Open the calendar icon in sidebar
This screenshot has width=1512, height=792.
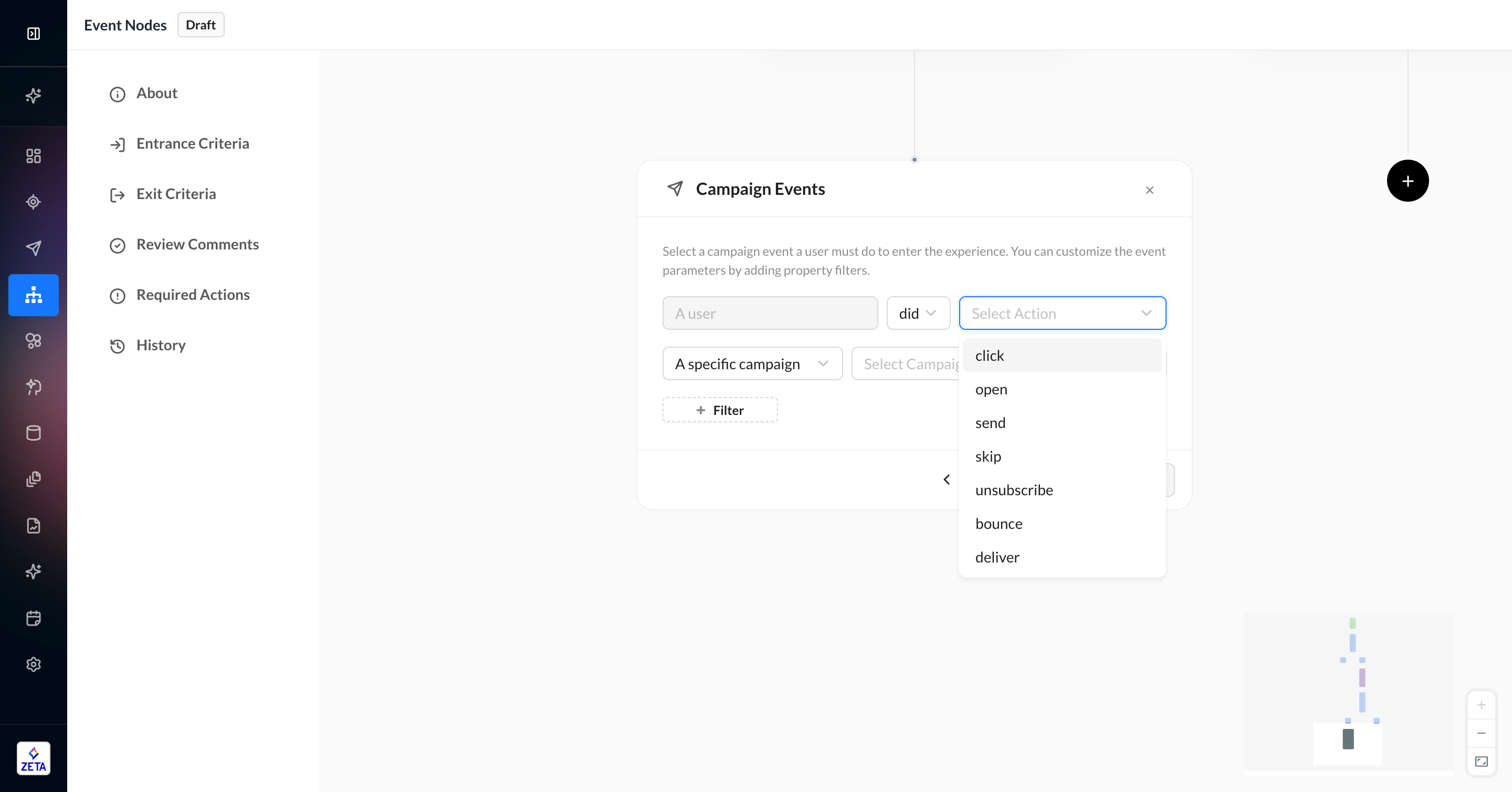tap(34, 618)
